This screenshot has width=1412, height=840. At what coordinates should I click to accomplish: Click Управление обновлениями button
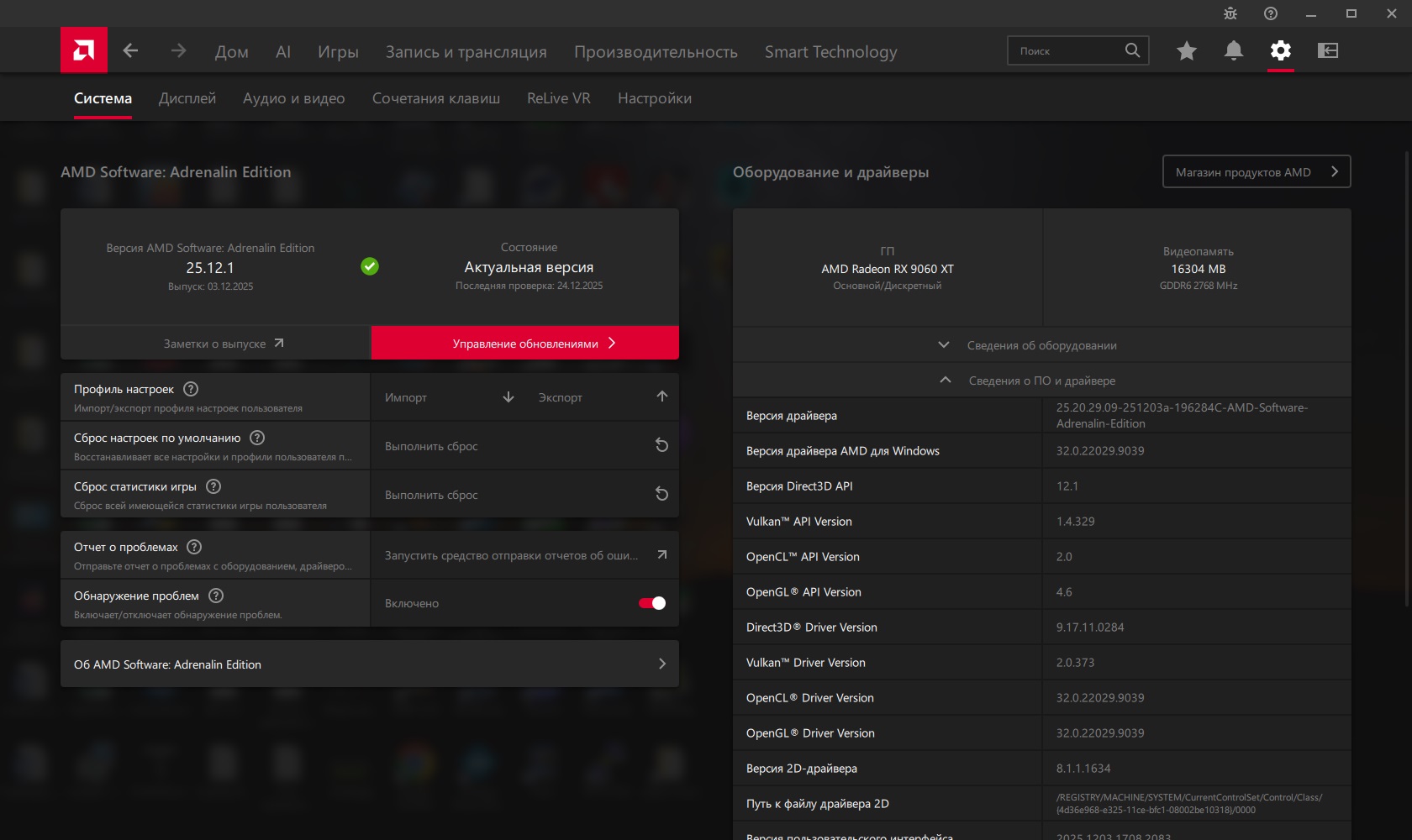point(525,343)
